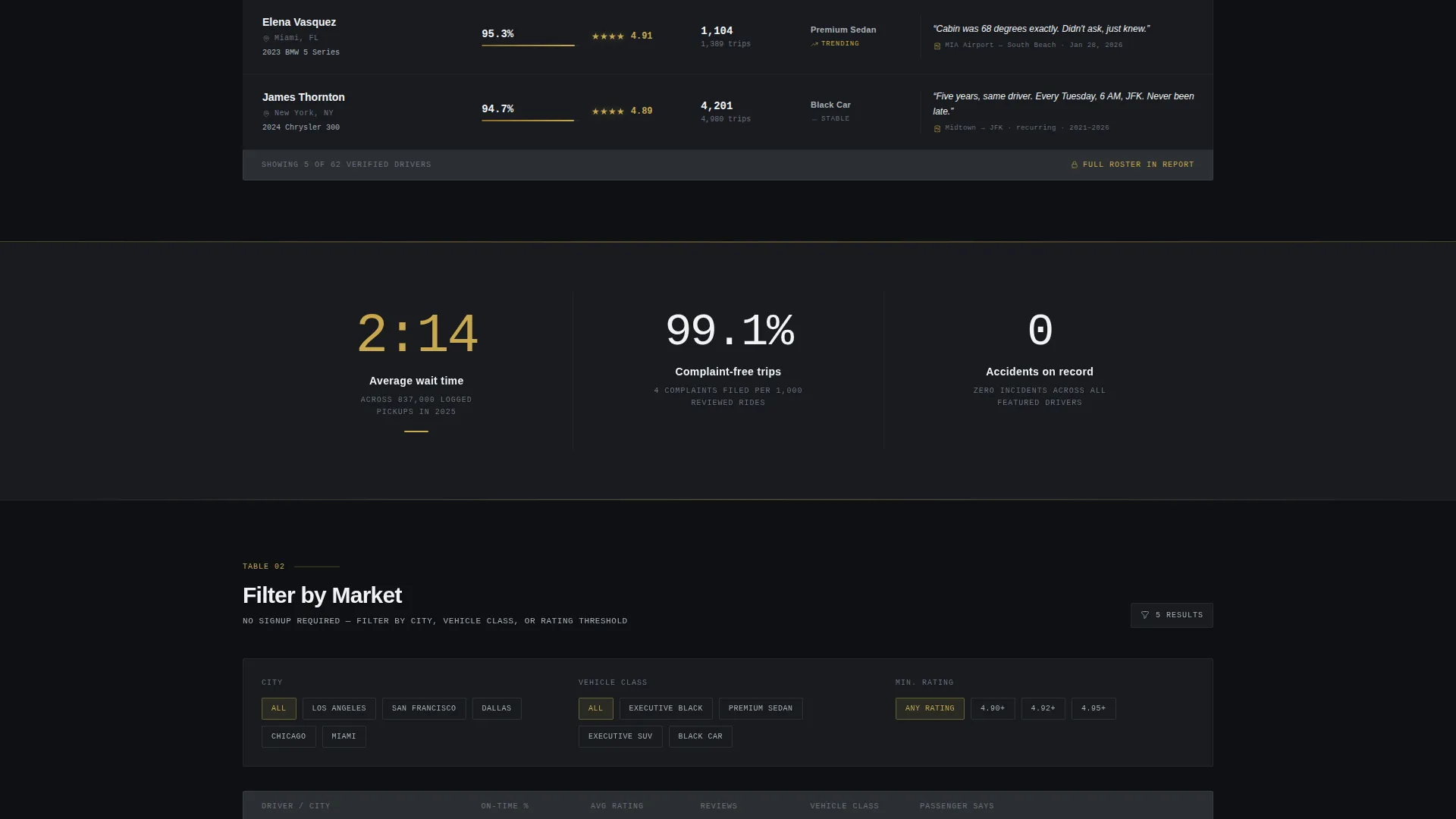Filter by Premium Sedan vehicle class

point(761,709)
